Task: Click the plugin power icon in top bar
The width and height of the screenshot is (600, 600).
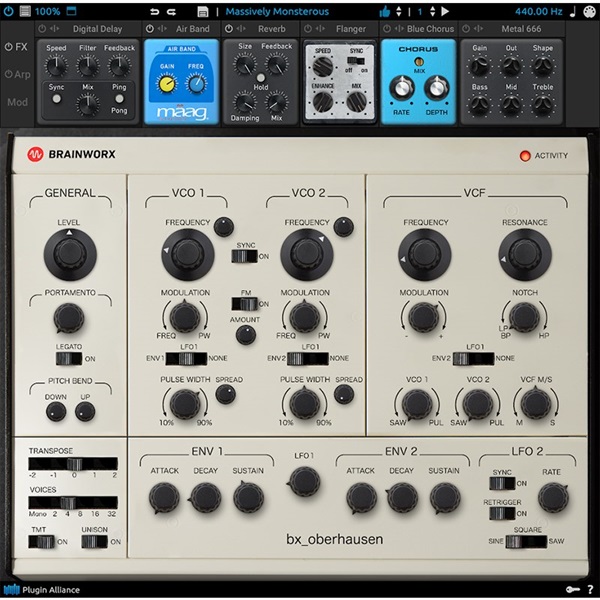Action: tap(8, 11)
